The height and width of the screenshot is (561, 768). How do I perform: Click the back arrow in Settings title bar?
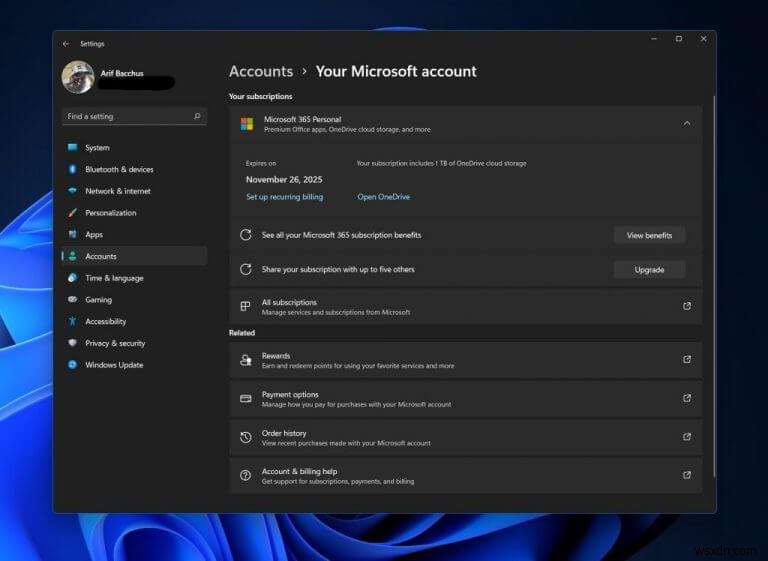coord(66,44)
